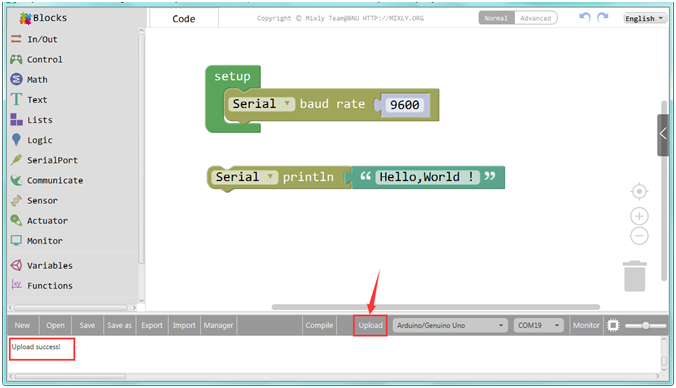Adjust the size slider in bottom toolbar
The width and height of the screenshot is (676, 388).
pos(645,325)
